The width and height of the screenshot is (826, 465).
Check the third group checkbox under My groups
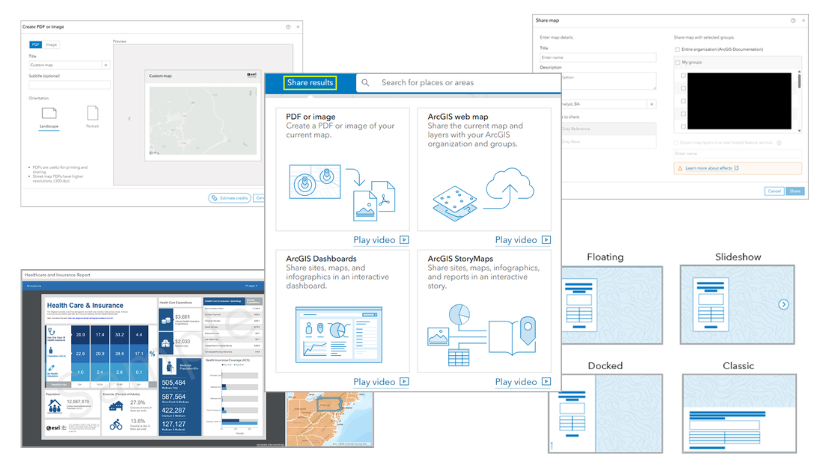click(x=683, y=101)
